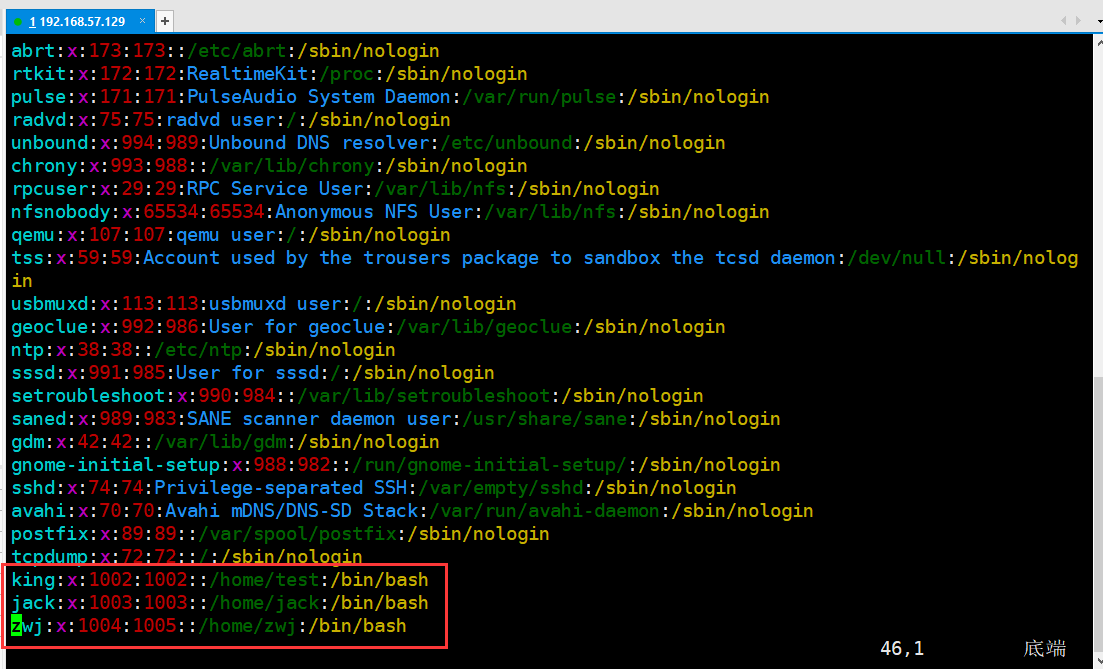
Task: Click the 底端 status indicator
Action: pyautogui.click(x=1045, y=649)
